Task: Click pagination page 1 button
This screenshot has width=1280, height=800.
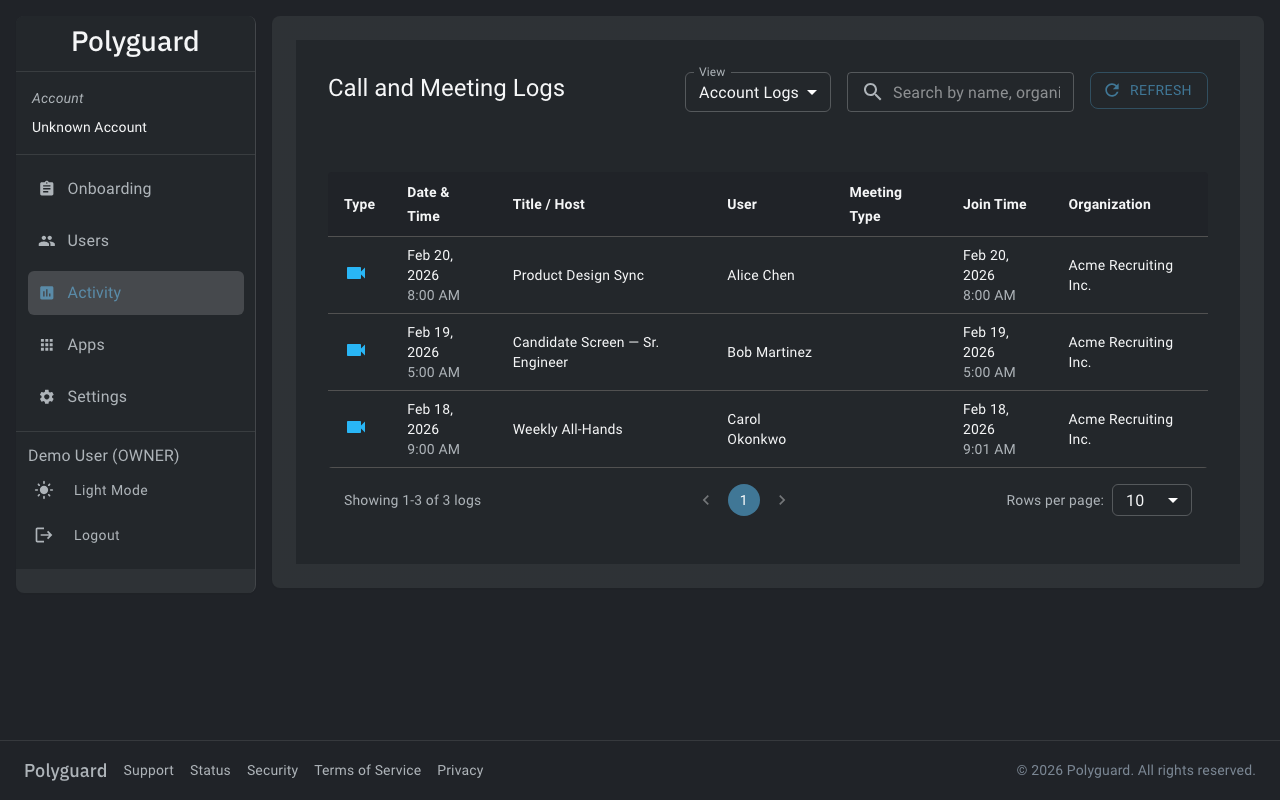Action: pyautogui.click(x=743, y=499)
